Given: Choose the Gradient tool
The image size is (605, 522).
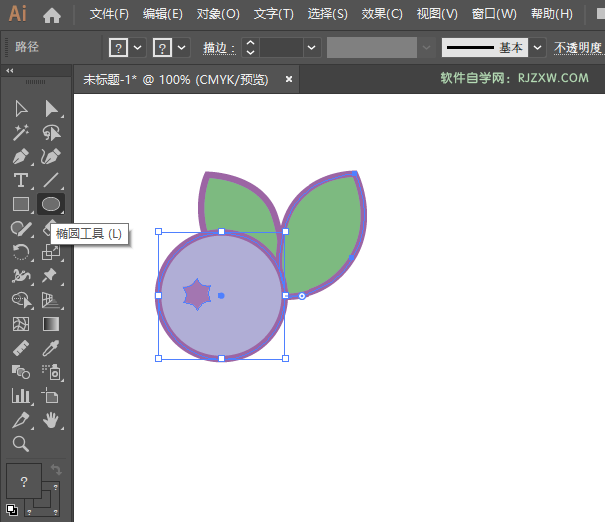Looking at the screenshot, I should [x=51, y=324].
